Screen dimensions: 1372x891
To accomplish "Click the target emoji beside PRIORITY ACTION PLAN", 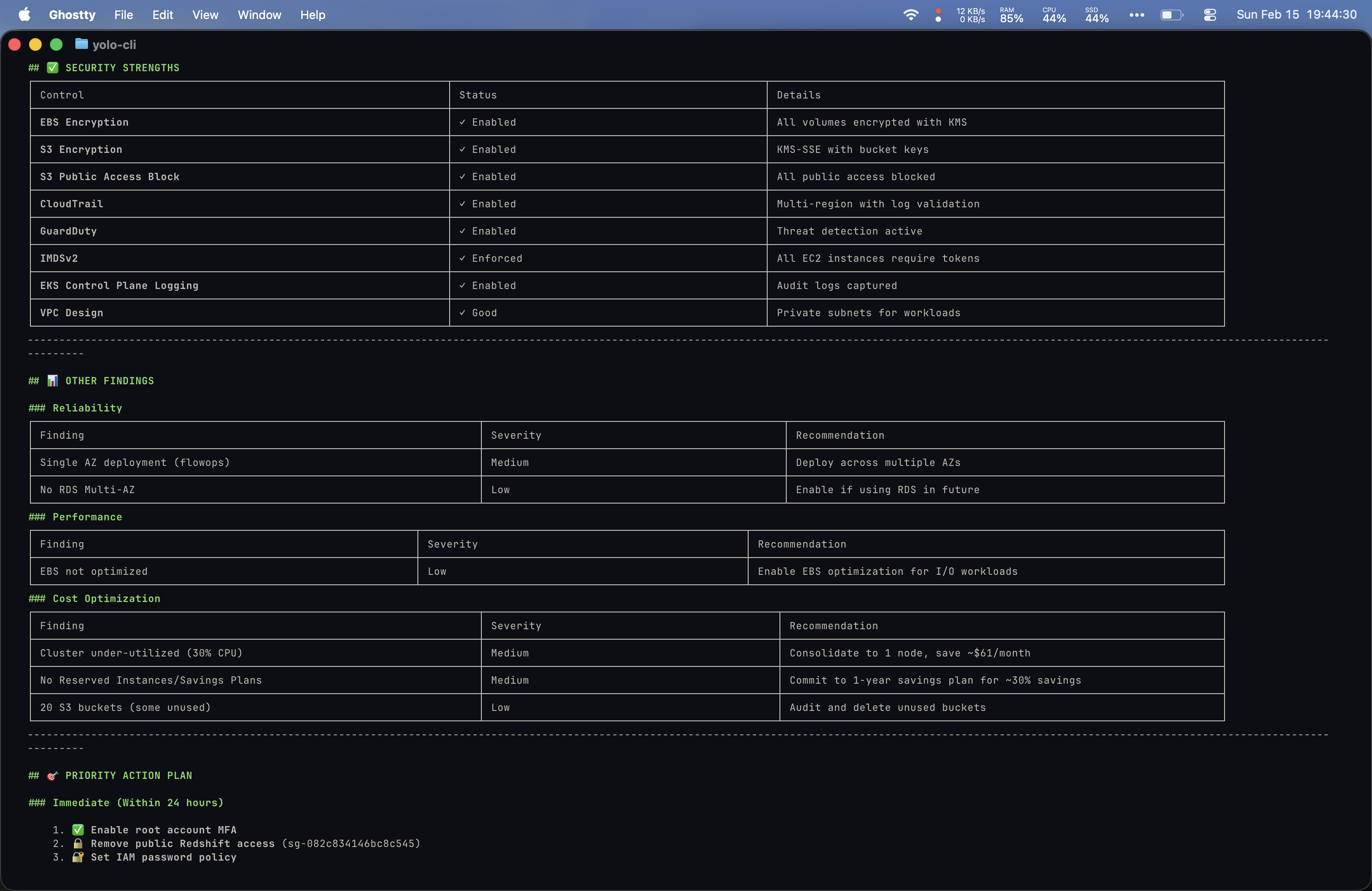I will pyautogui.click(x=52, y=776).
